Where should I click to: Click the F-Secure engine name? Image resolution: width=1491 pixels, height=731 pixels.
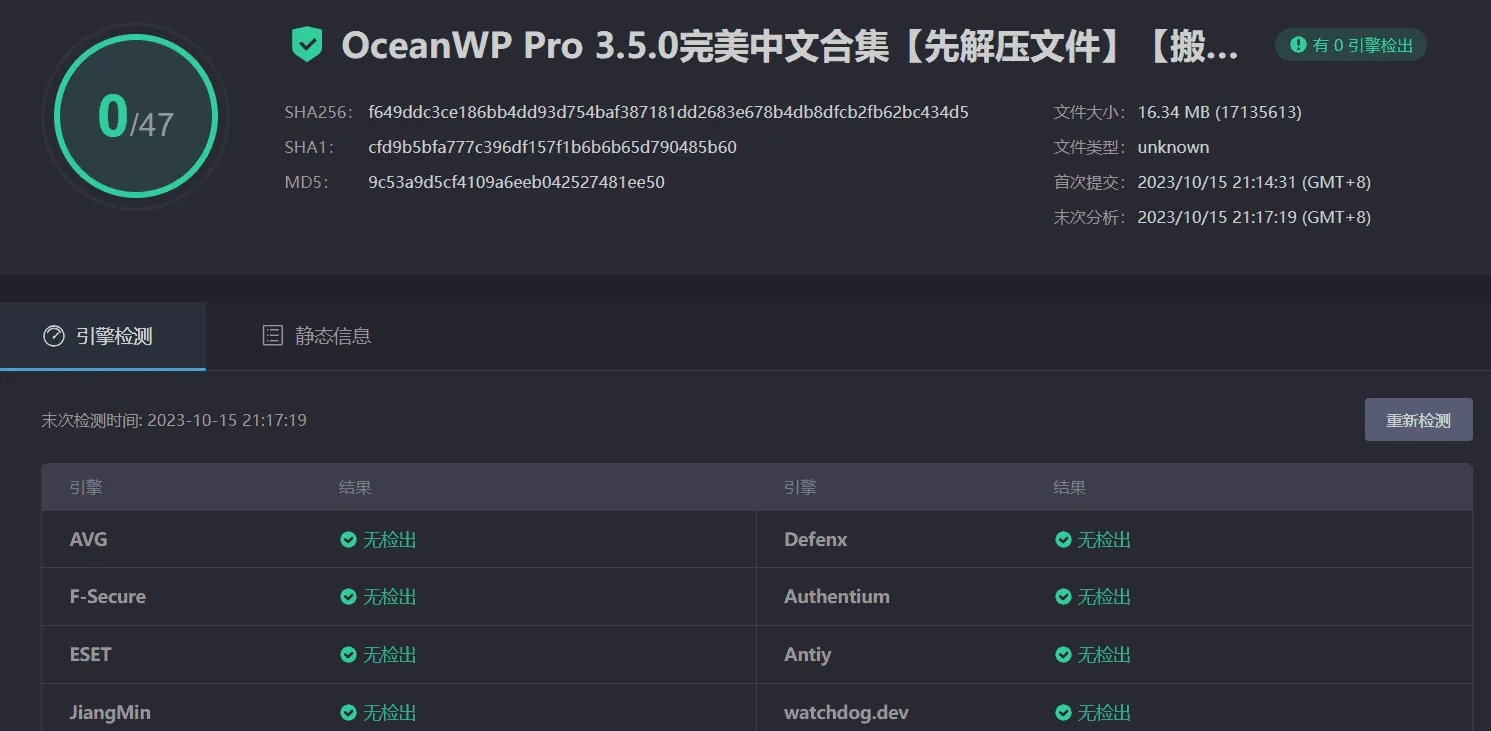click(x=107, y=597)
